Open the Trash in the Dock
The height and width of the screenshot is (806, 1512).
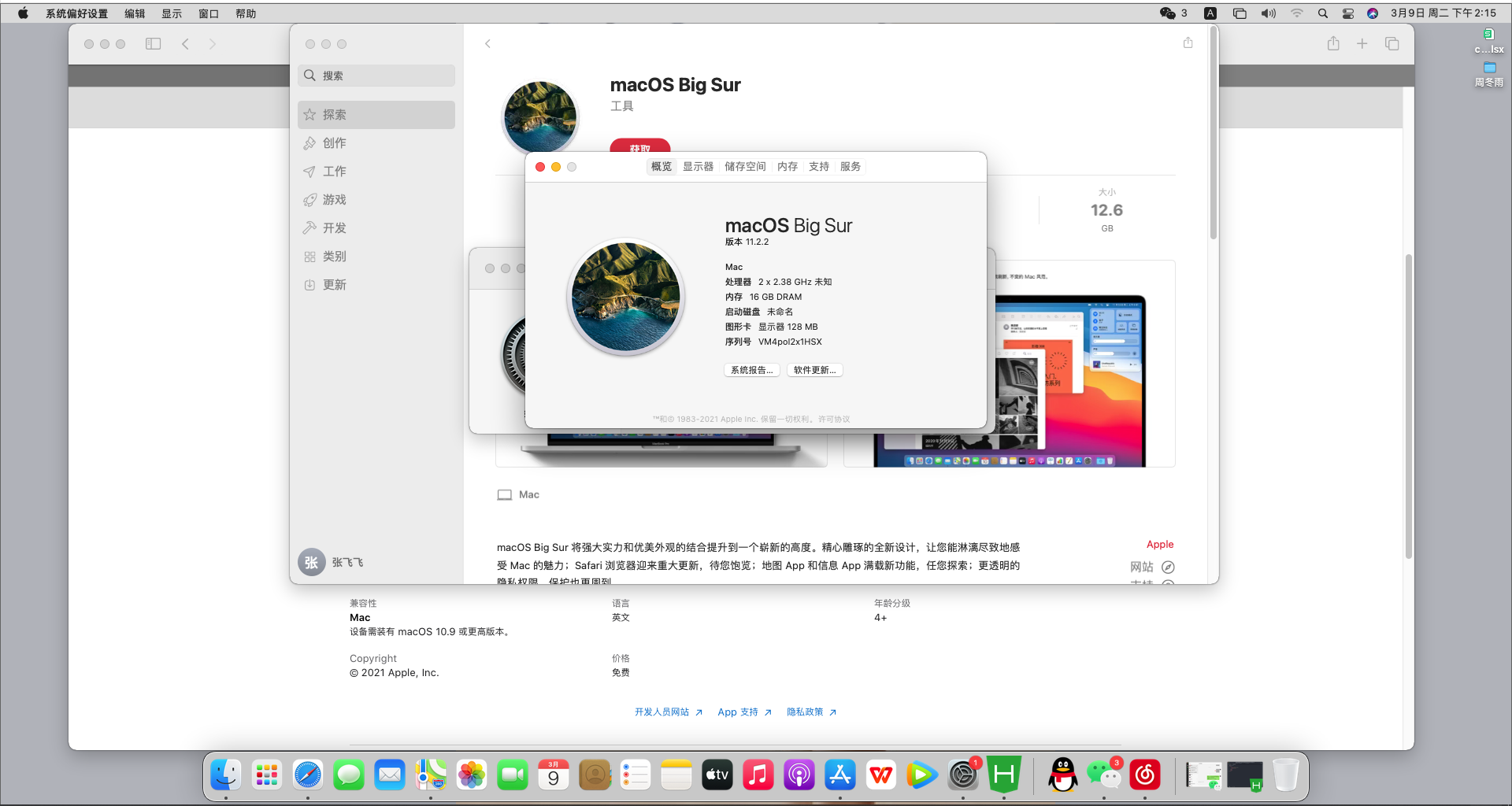tap(1285, 775)
